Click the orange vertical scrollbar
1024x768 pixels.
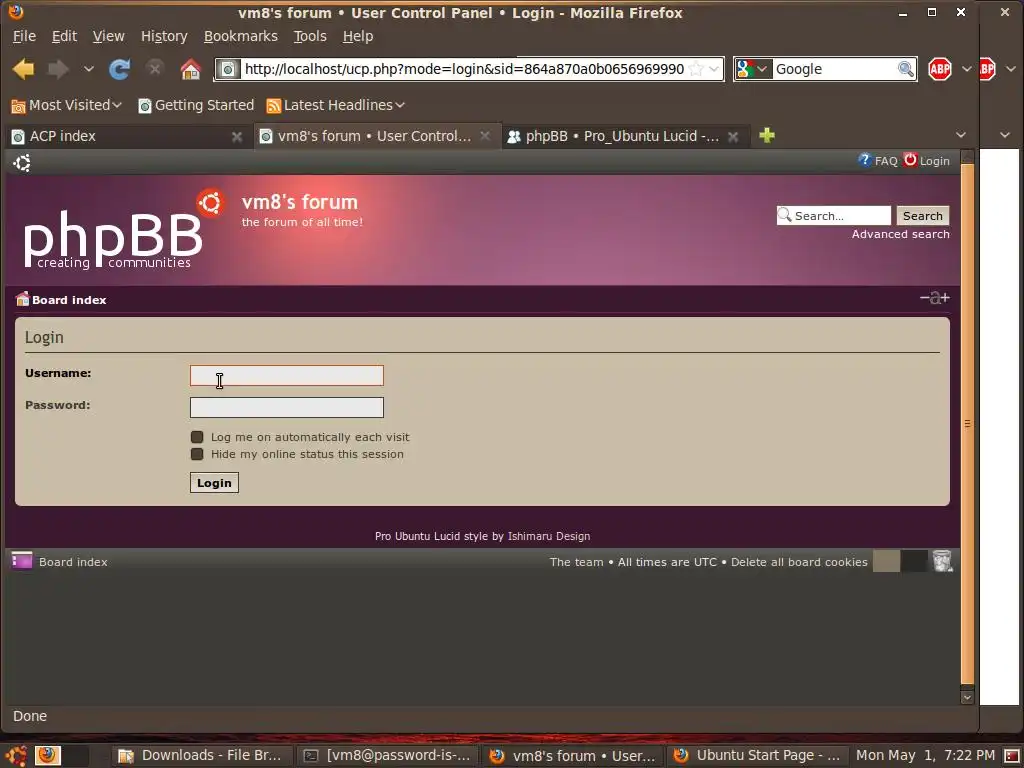967,424
